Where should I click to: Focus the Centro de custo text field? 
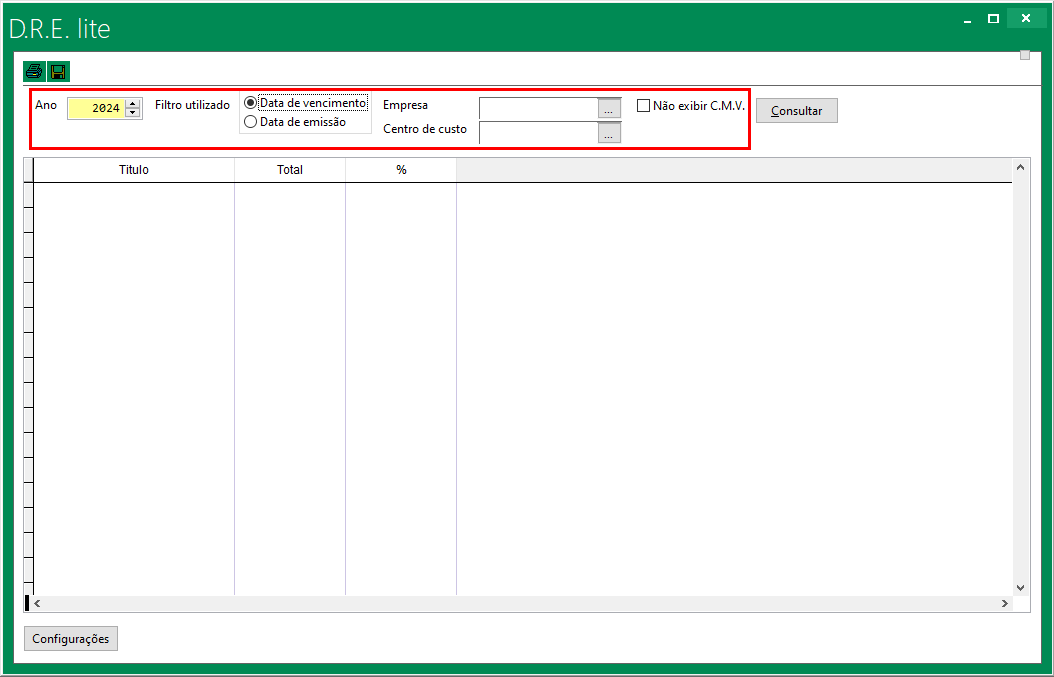[x=538, y=132]
